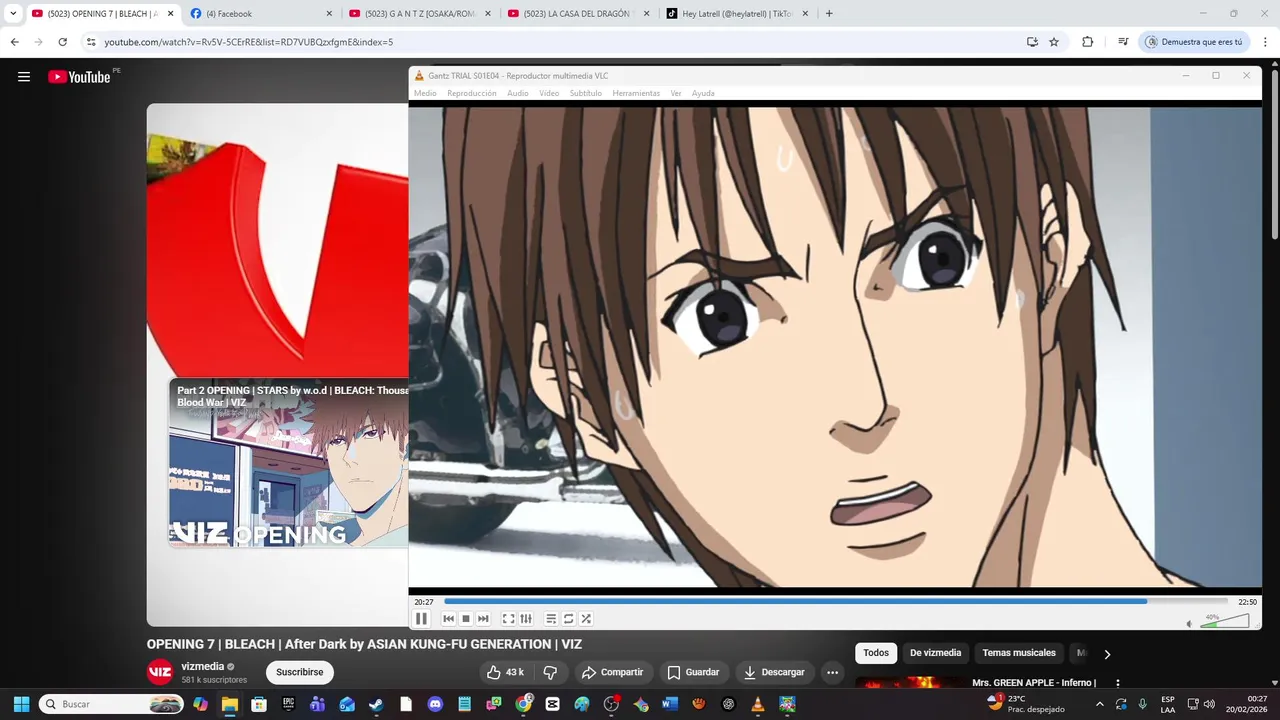The height and width of the screenshot is (720, 1280).
Task: Select the De vizmedia filter chip
Action: (935, 653)
